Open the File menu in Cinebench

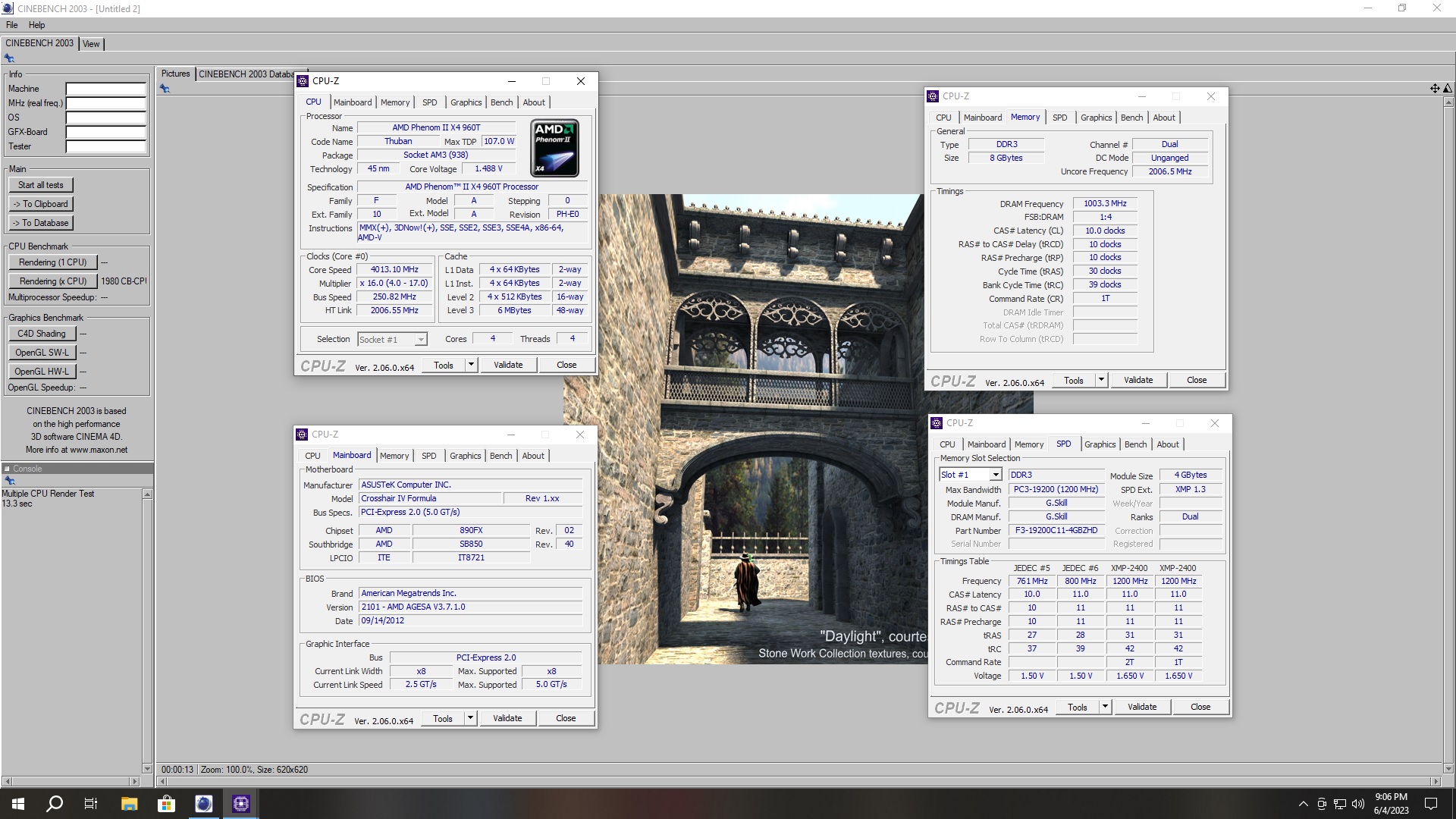12,25
